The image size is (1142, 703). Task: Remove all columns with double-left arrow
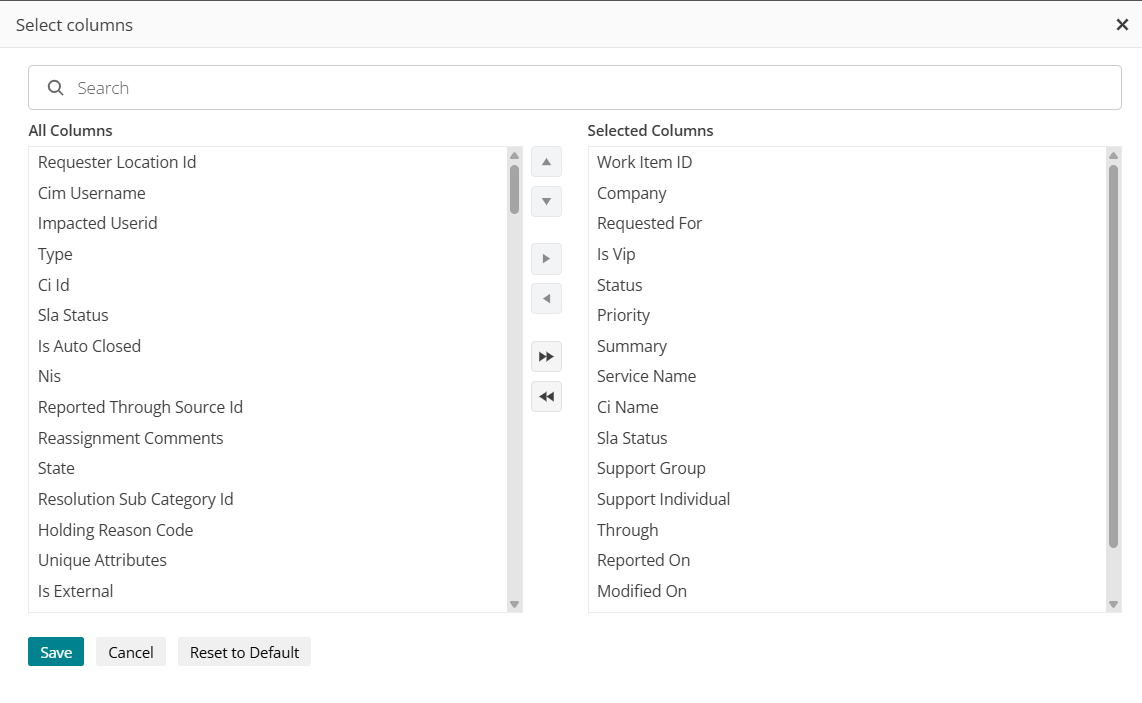[x=546, y=397]
